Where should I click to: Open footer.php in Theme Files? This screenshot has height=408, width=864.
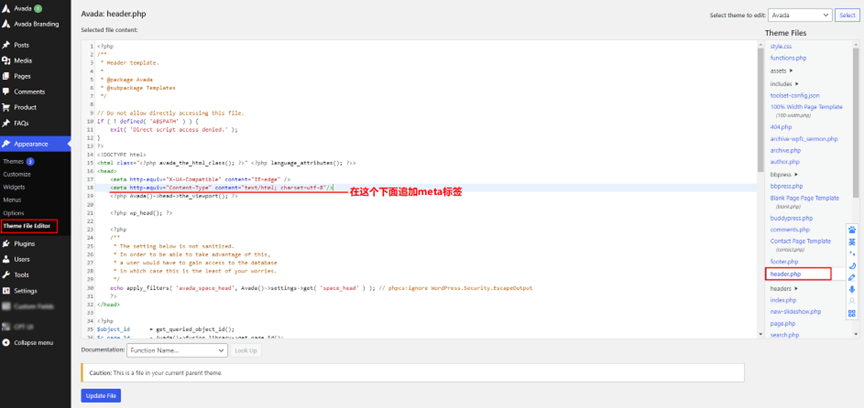784,261
